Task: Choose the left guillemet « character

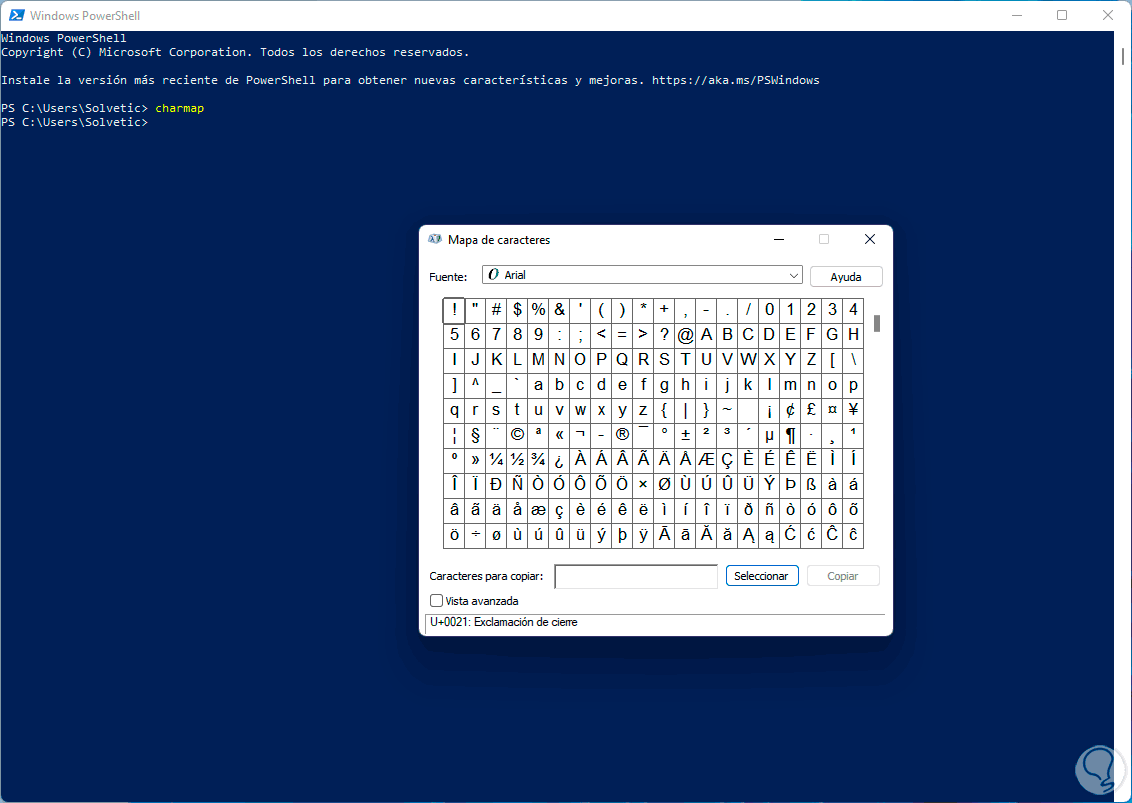Action: (x=559, y=435)
